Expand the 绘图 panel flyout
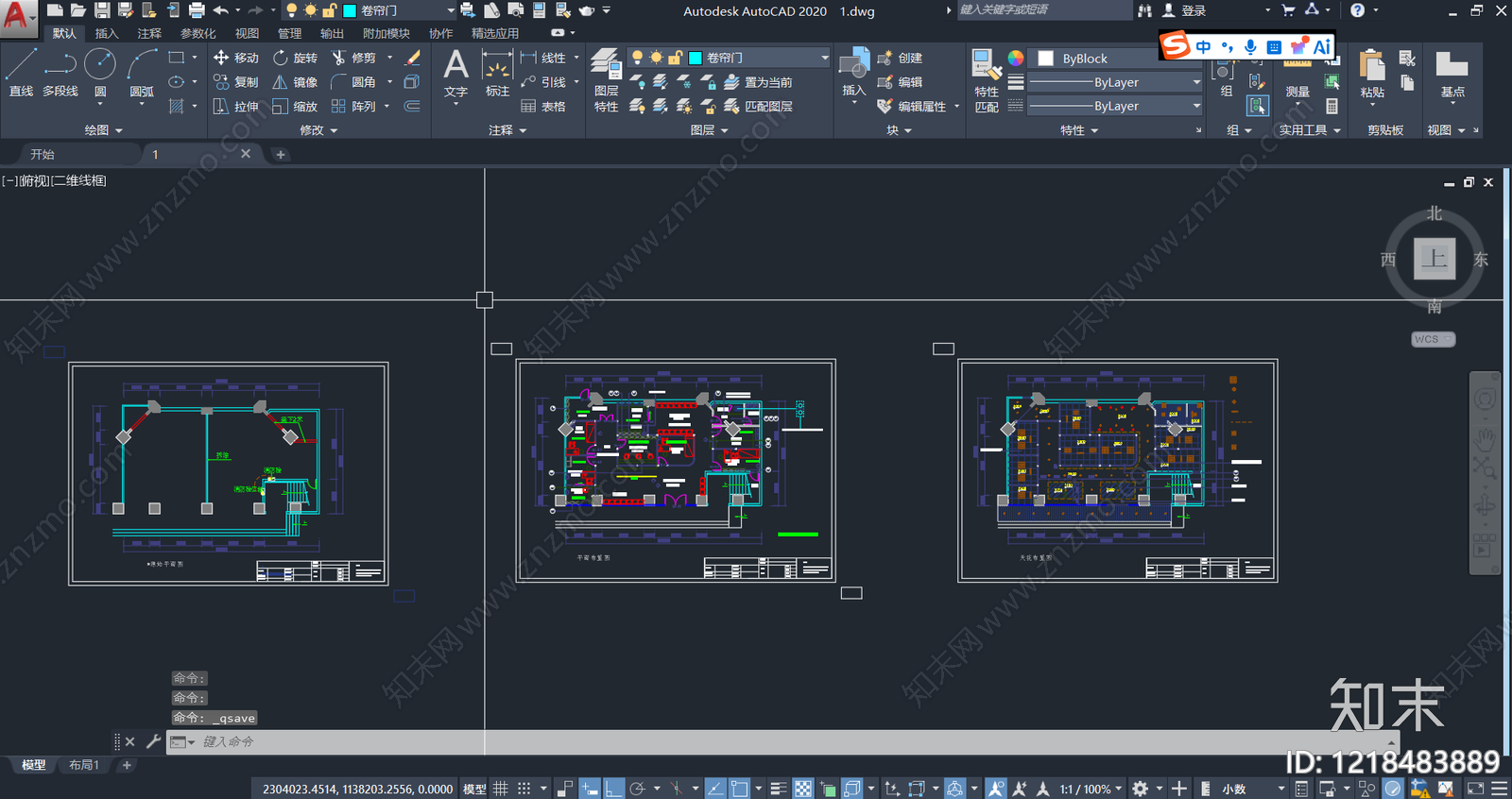Screen dimensions: 1512x799 103,130
